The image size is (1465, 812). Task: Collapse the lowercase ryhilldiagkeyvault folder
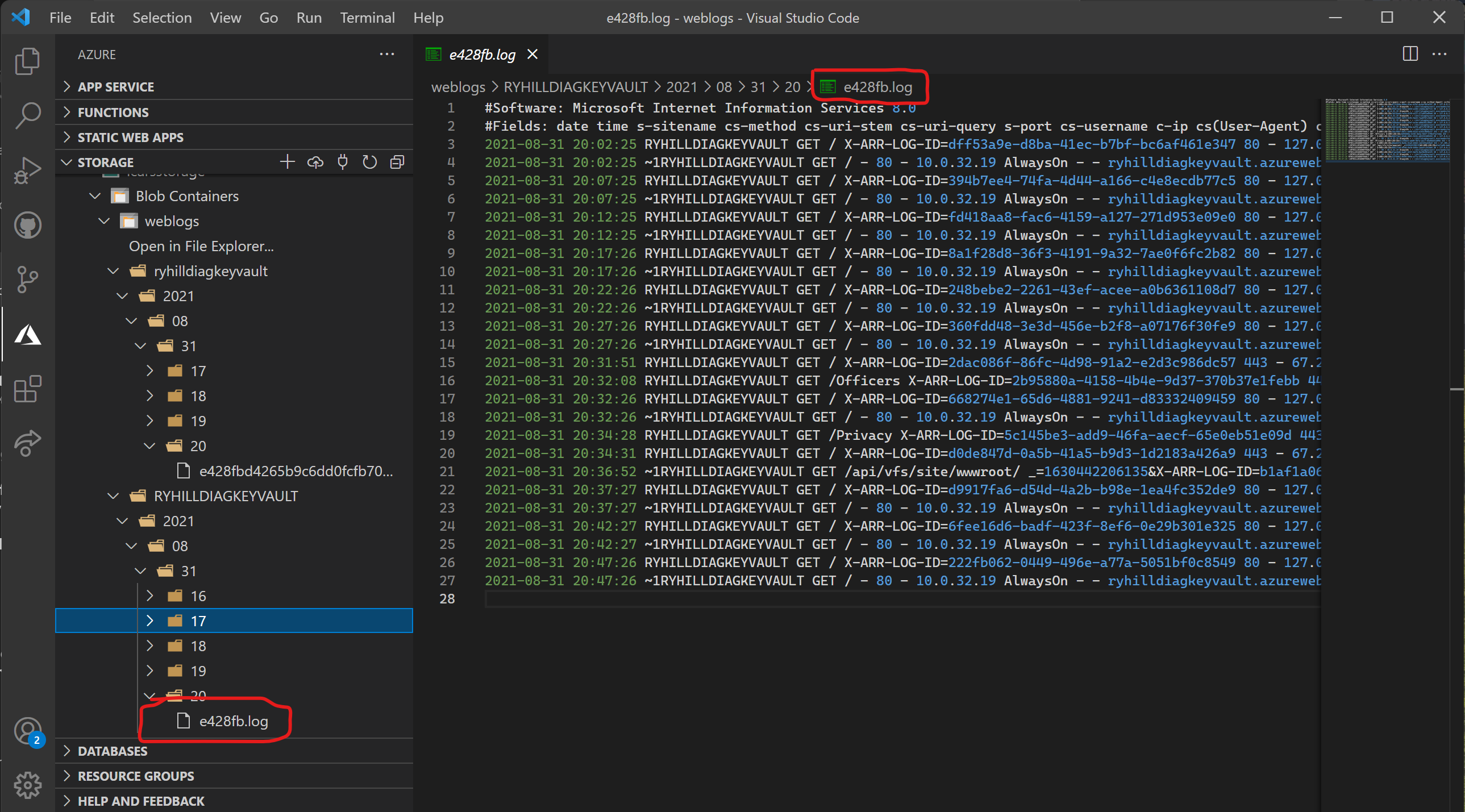[113, 271]
